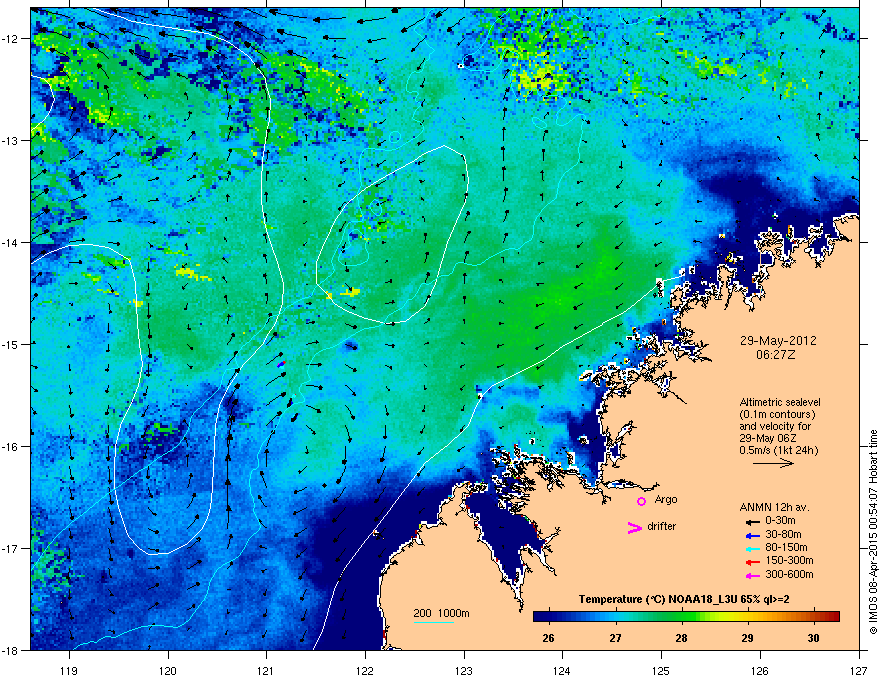Click longitude axis label 119

(x=69, y=670)
